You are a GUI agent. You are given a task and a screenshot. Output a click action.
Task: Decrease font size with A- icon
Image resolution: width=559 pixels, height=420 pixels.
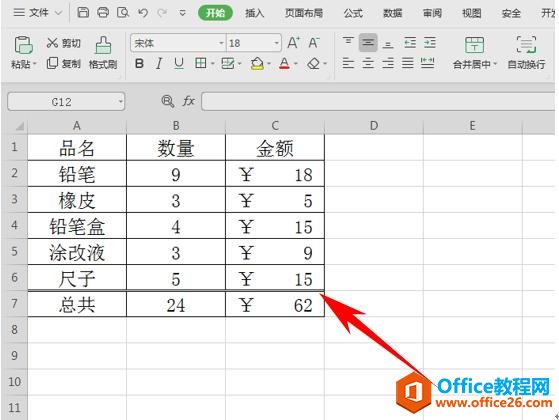[x=314, y=43]
